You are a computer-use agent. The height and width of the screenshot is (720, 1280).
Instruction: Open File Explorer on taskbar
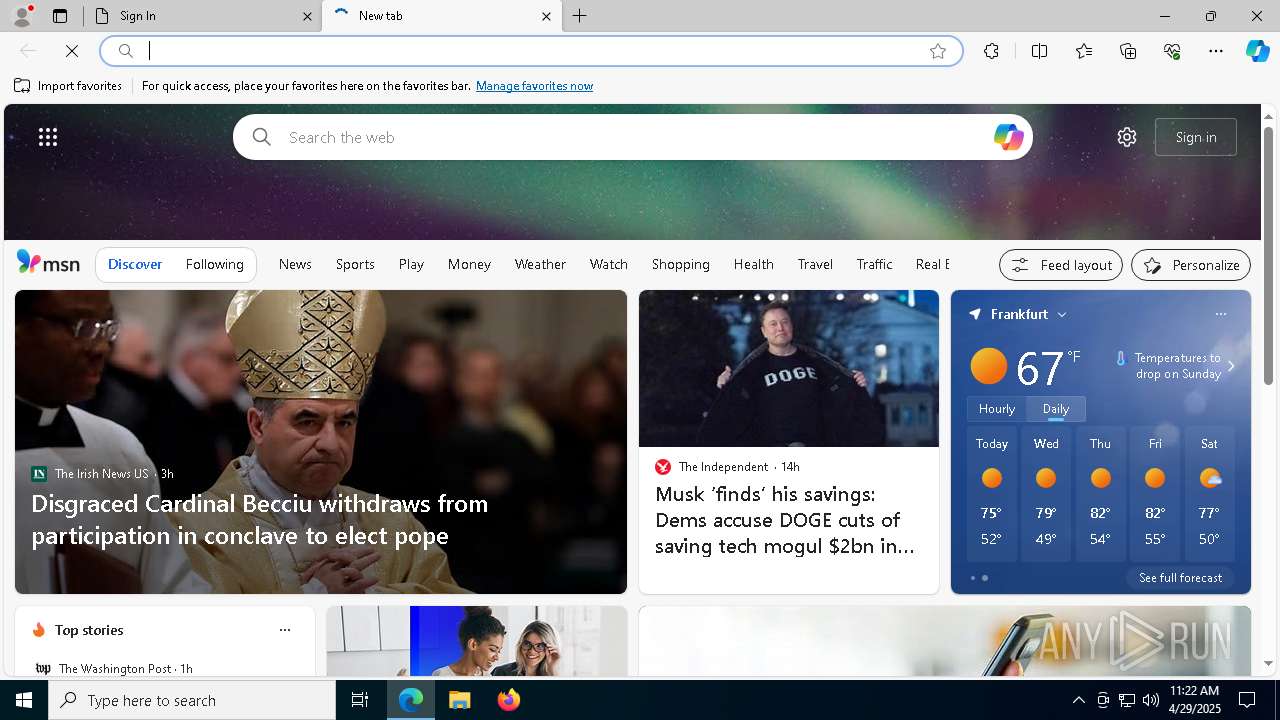[x=459, y=700]
